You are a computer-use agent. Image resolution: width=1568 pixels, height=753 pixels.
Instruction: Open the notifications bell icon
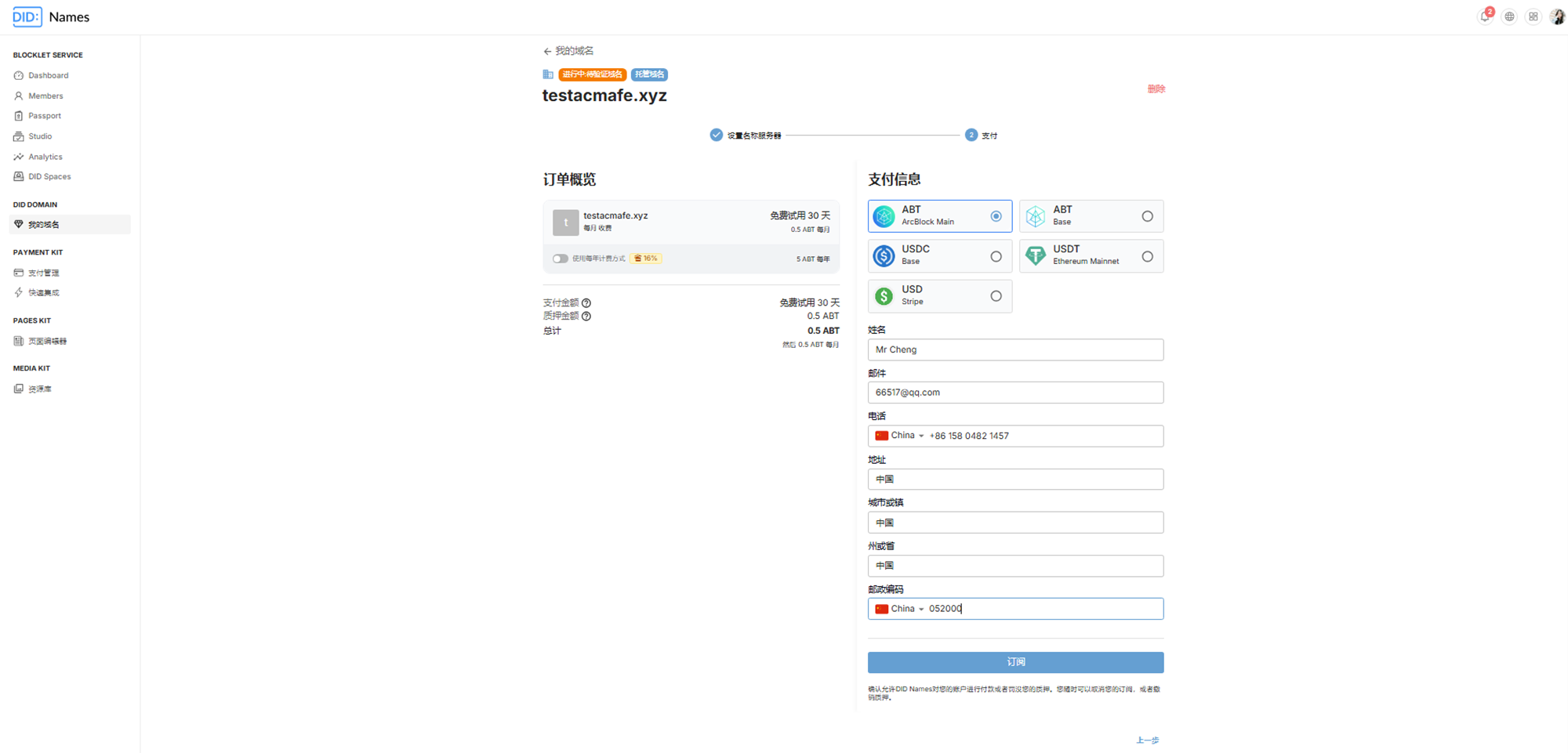point(1485,16)
